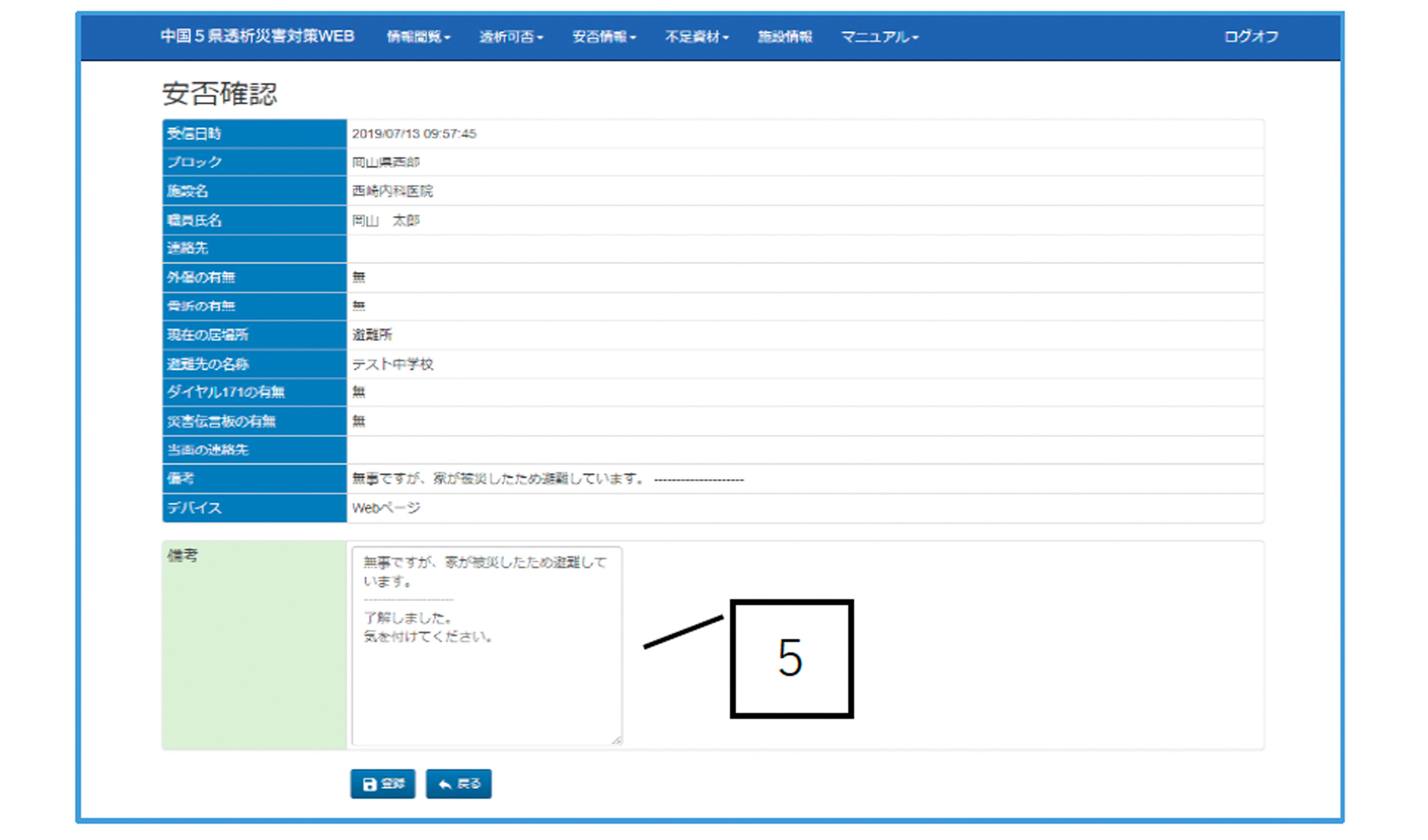The image size is (1428, 840).
Task: Expand the 不足資材 dropdown
Action: click(697, 37)
